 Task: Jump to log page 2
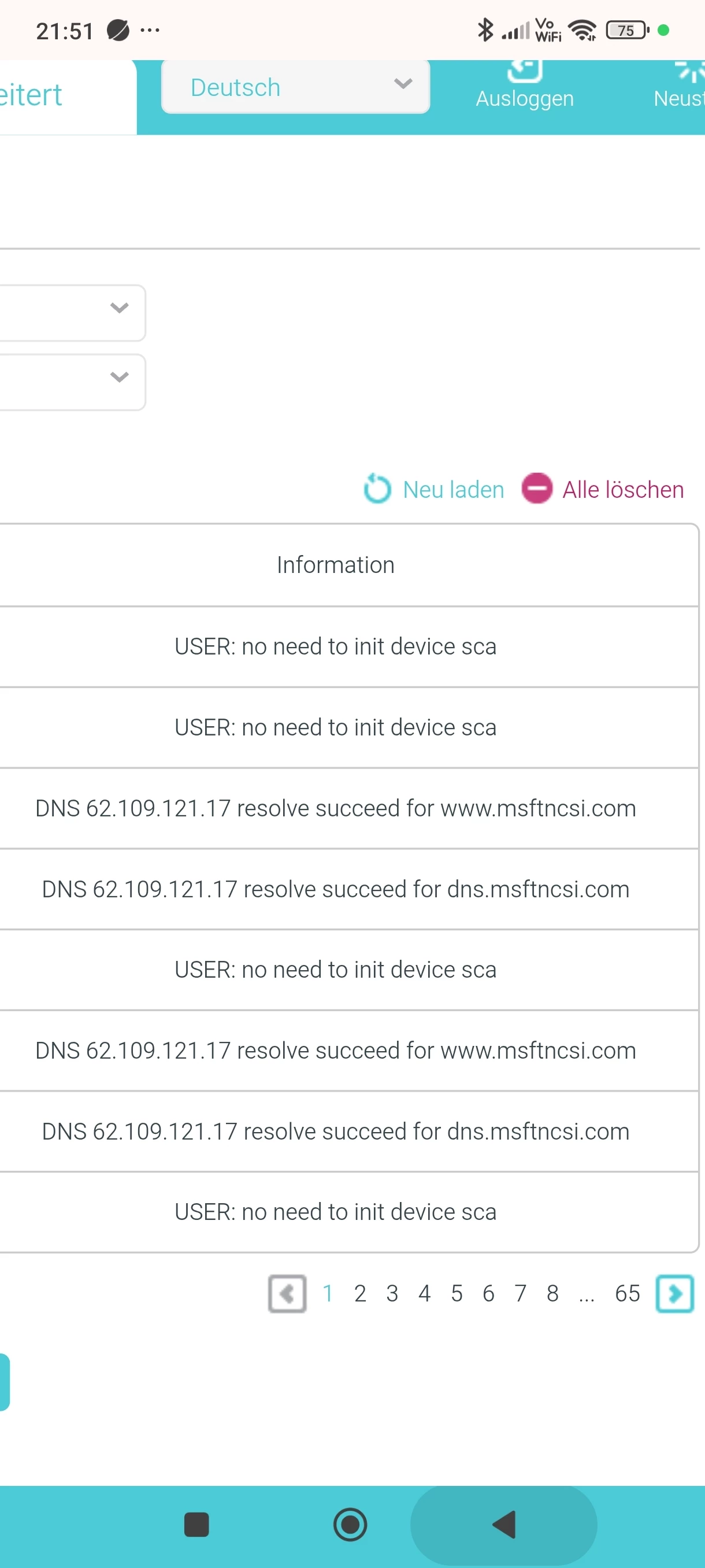[x=360, y=1293]
